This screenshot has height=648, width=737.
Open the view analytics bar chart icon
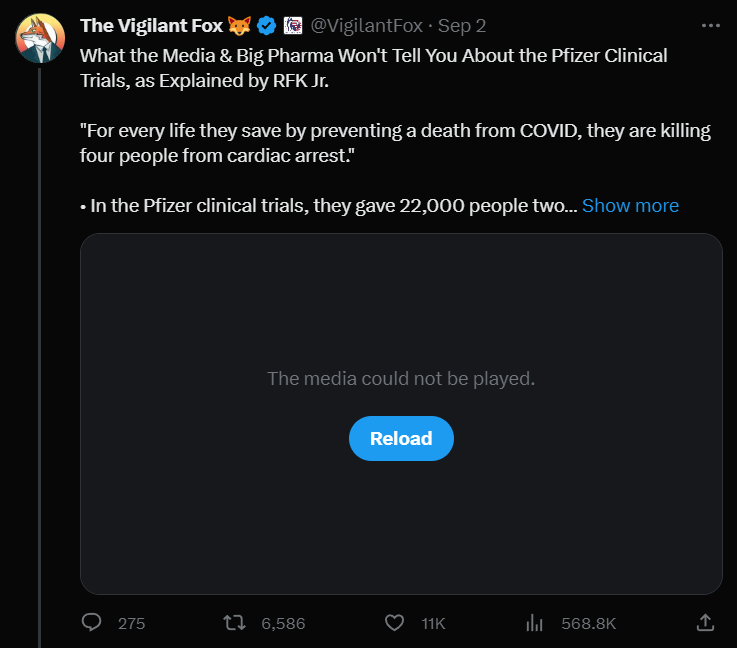(534, 622)
